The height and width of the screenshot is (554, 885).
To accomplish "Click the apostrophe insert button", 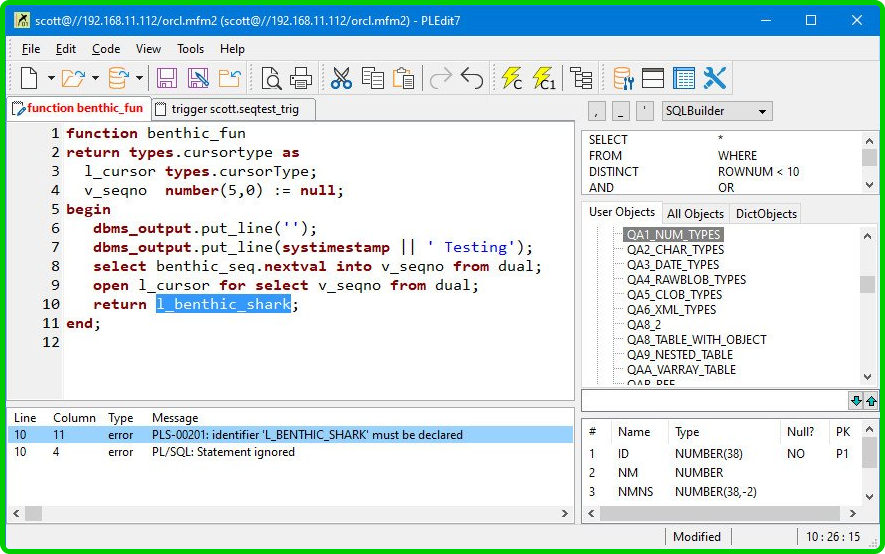I will click(645, 111).
